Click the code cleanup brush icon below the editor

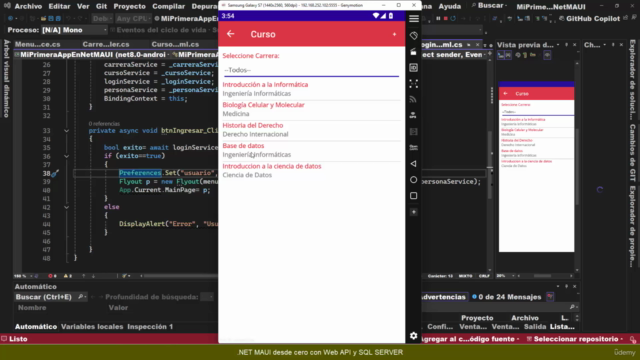point(125,276)
